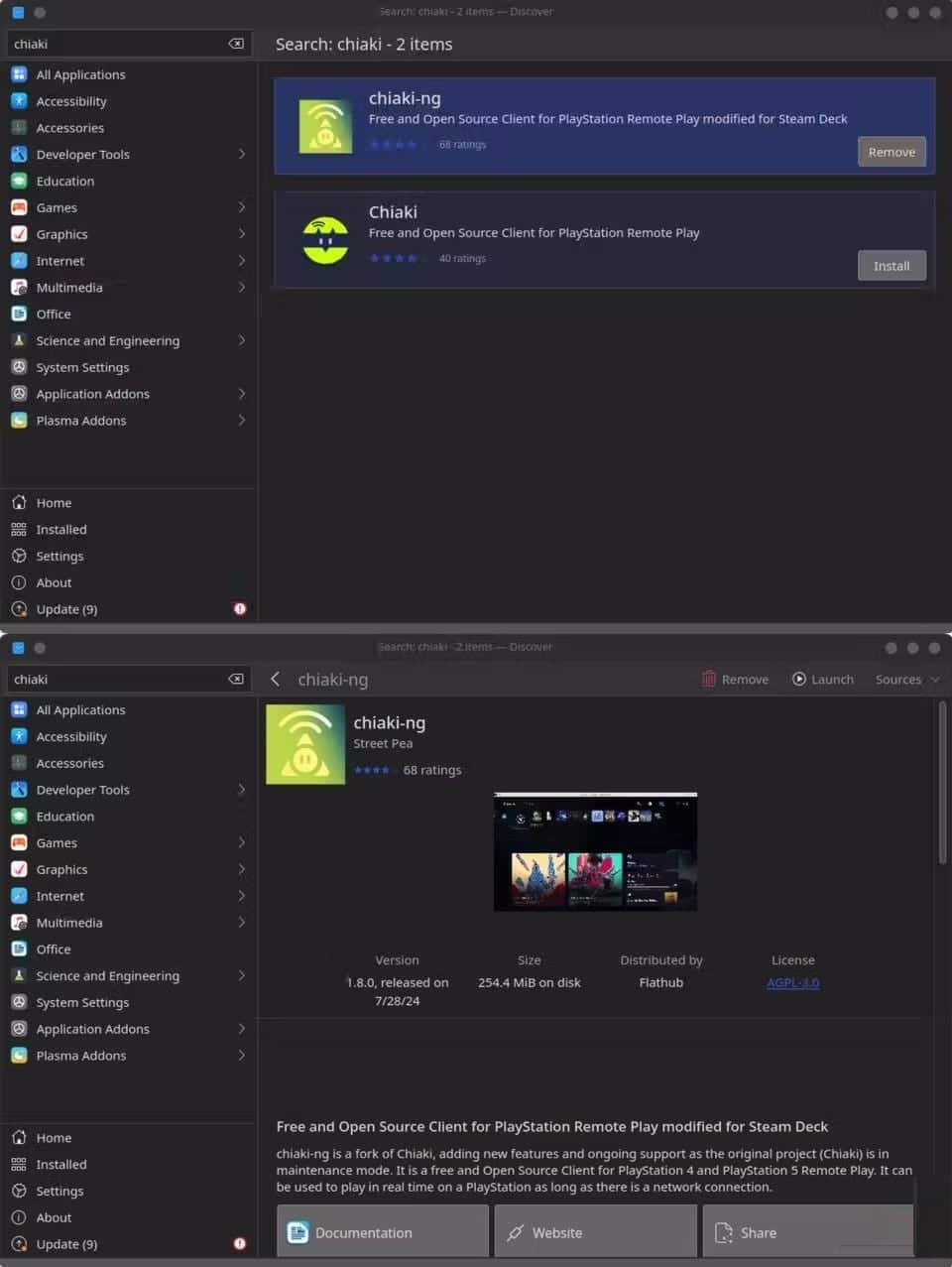Click the back arrow on chiaki-ng page
The width and height of the screenshot is (952, 1267).
(276, 680)
